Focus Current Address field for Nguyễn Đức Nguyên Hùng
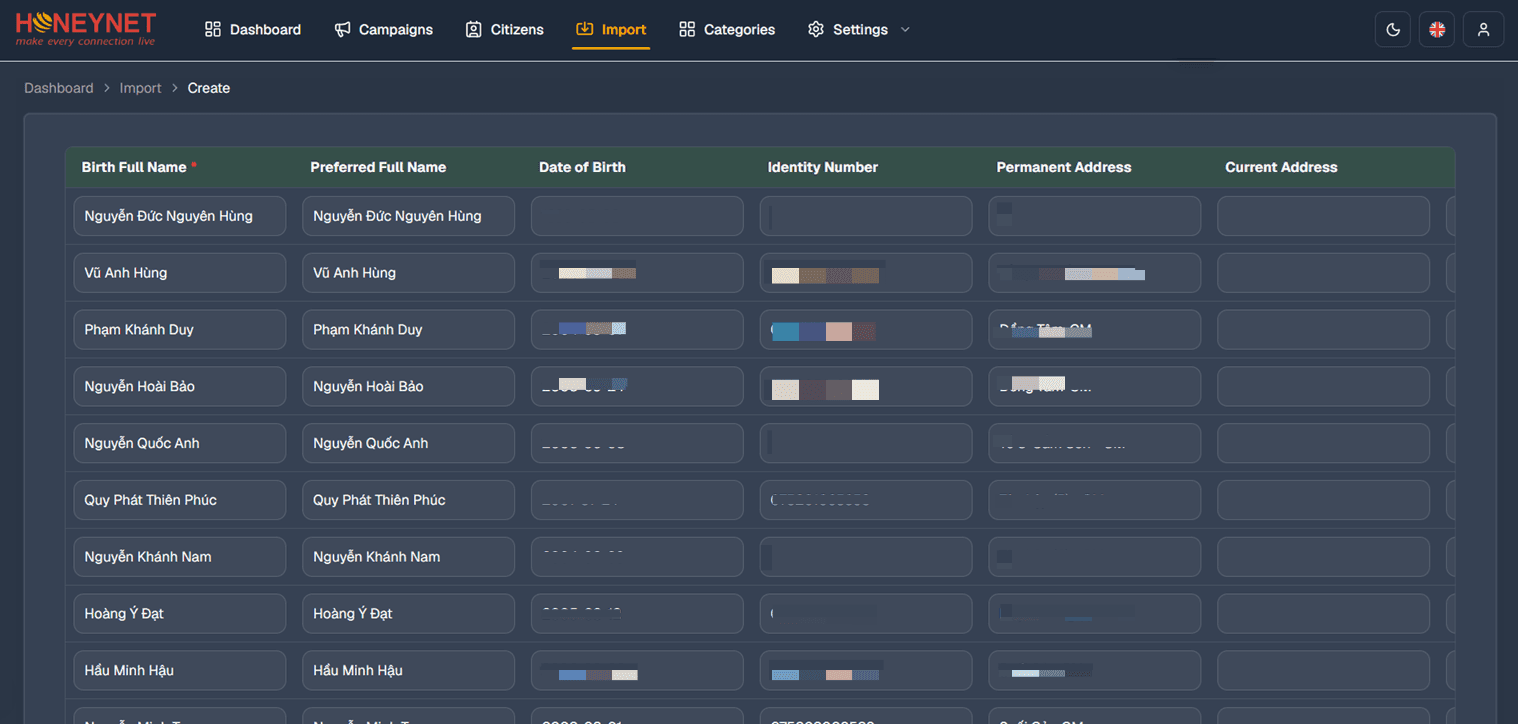 coord(1323,216)
